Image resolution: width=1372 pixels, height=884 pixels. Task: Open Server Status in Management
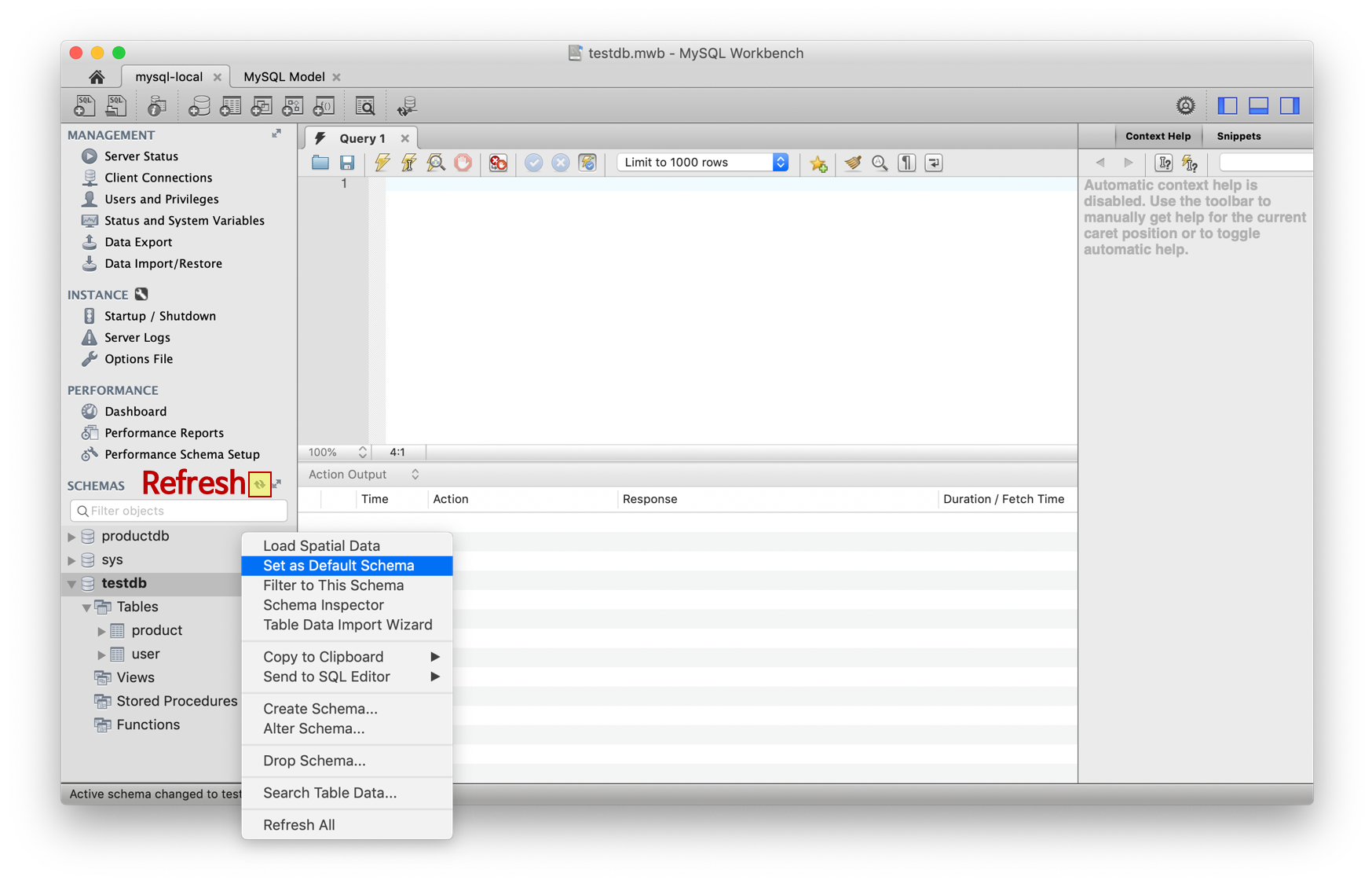[141, 156]
